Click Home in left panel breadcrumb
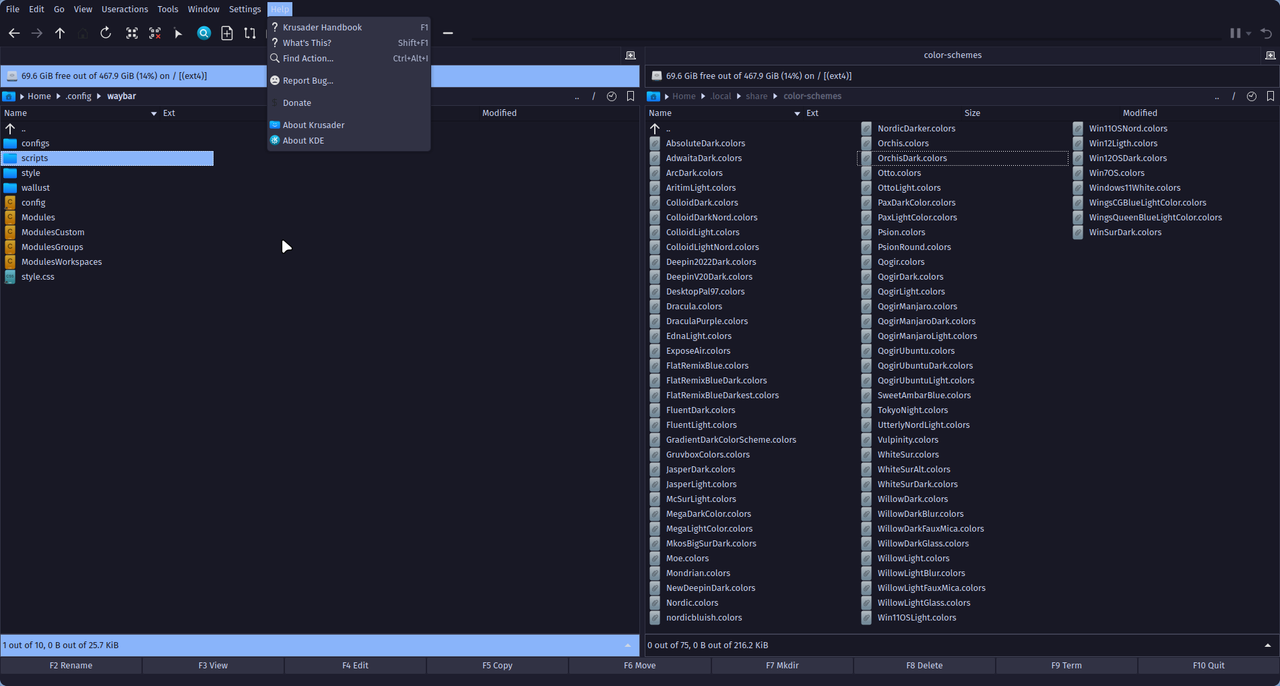Viewport: 1280px width, 686px height. [x=39, y=96]
